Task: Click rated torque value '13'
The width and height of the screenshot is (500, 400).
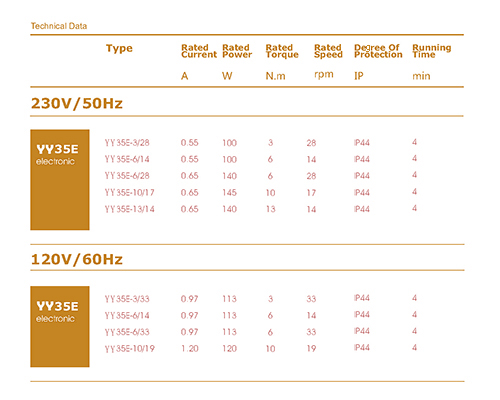Action: [x=270, y=209]
